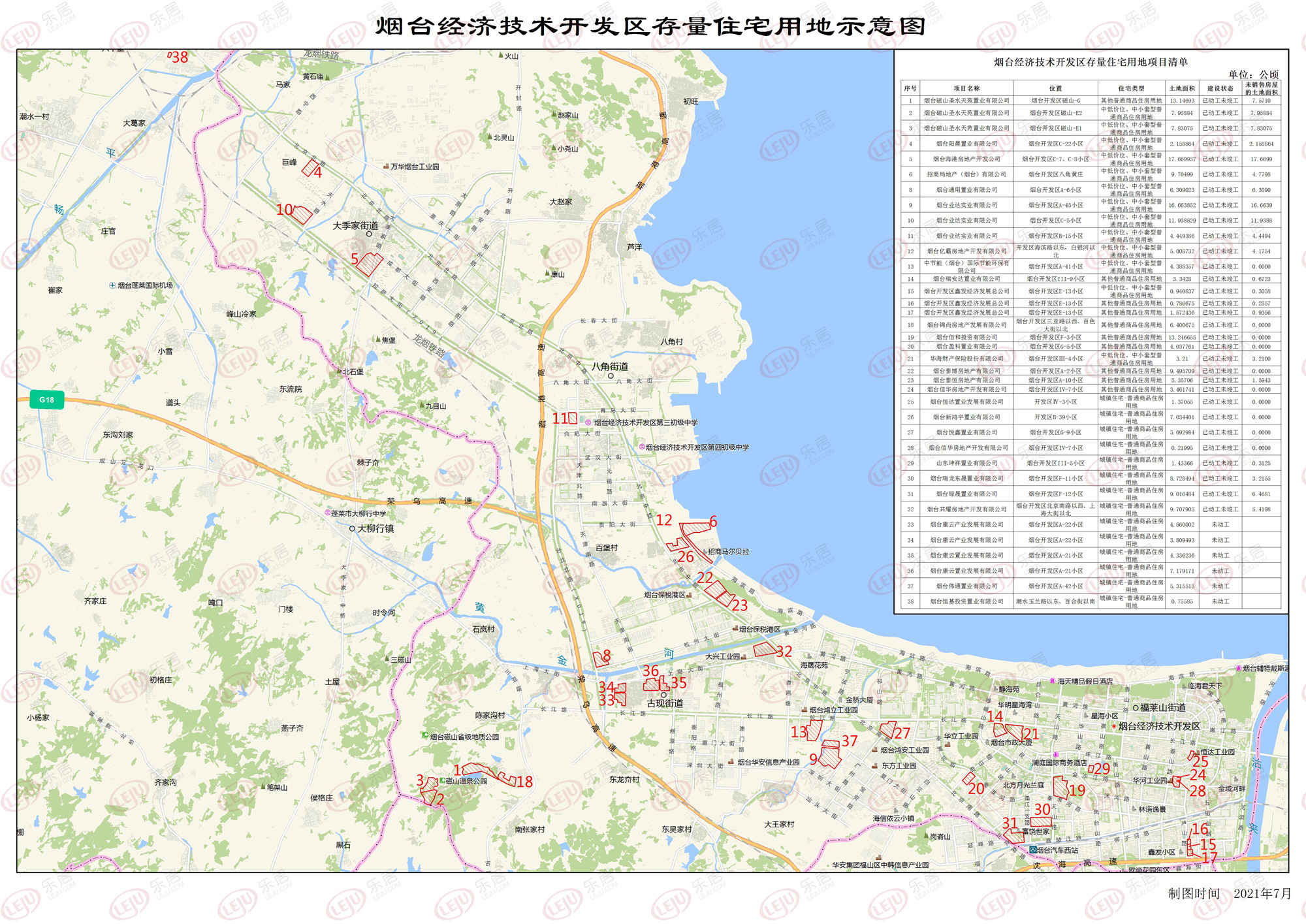Click the 华安集团福山区中韩信息产业园 label

click(880, 865)
